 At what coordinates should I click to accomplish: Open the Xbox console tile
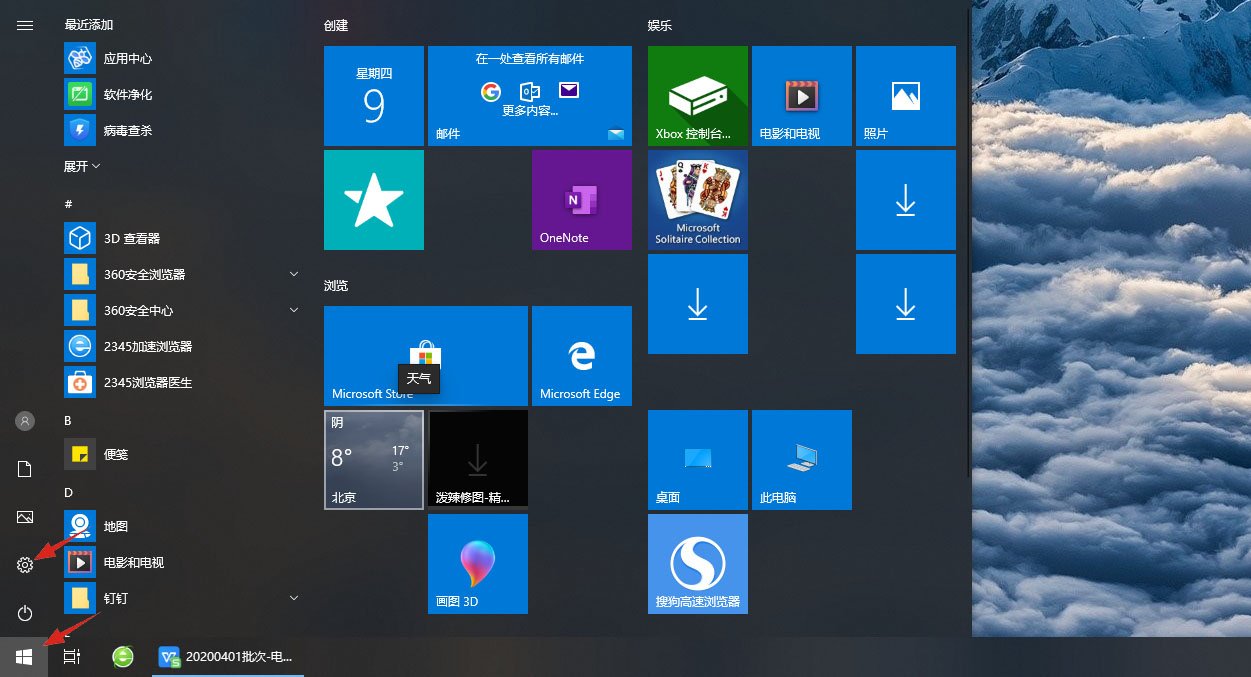(x=697, y=96)
